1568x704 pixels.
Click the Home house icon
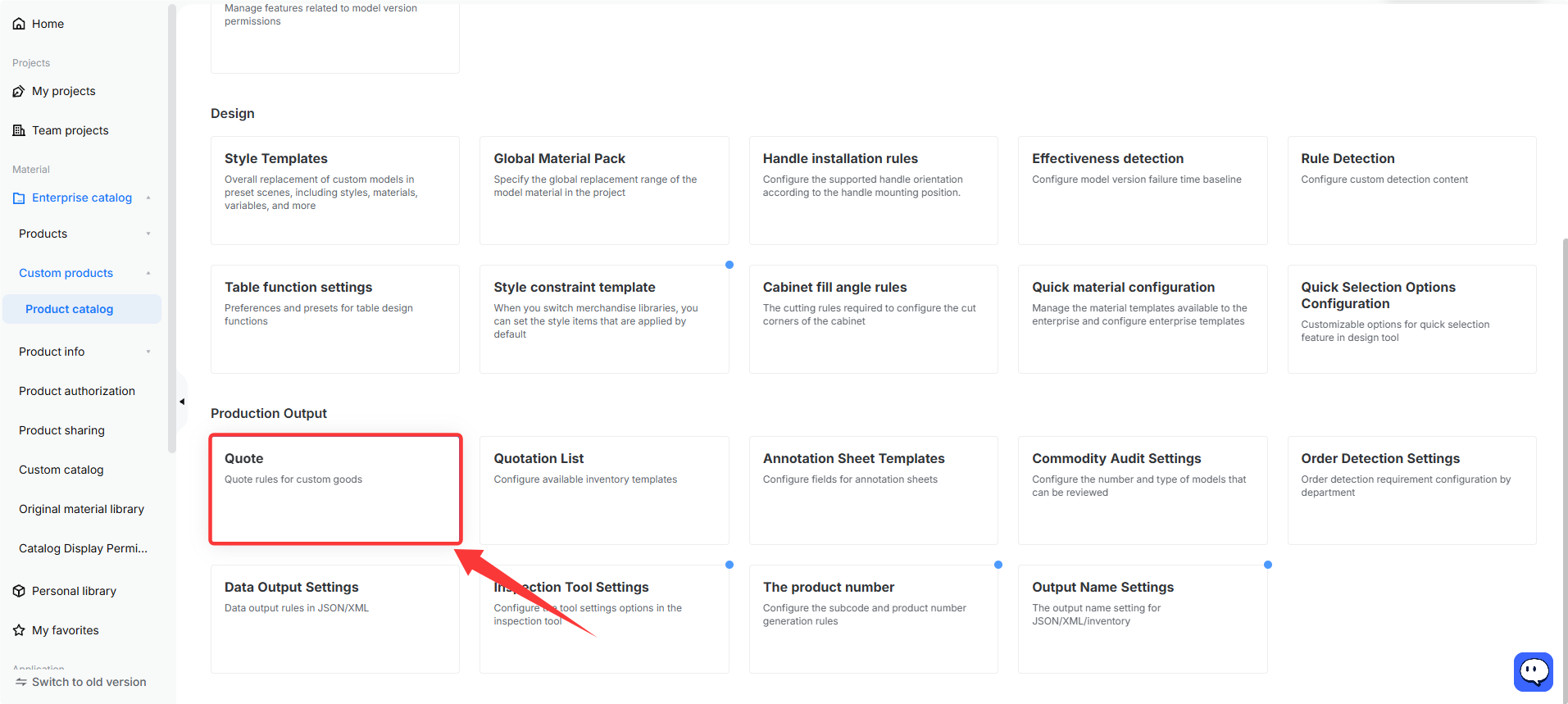tap(19, 24)
